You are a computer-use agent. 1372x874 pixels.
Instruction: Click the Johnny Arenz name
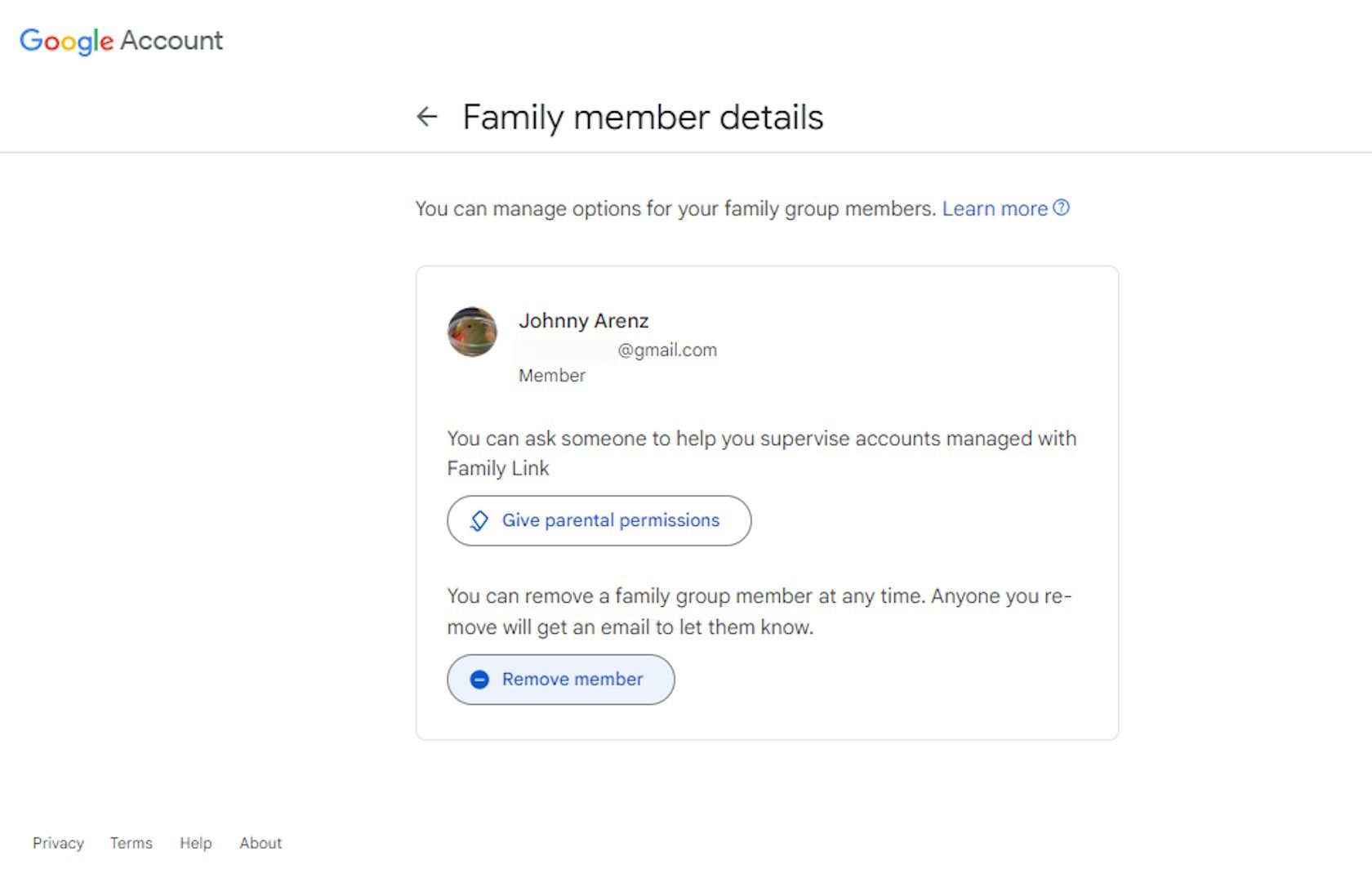pyautogui.click(x=583, y=320)
